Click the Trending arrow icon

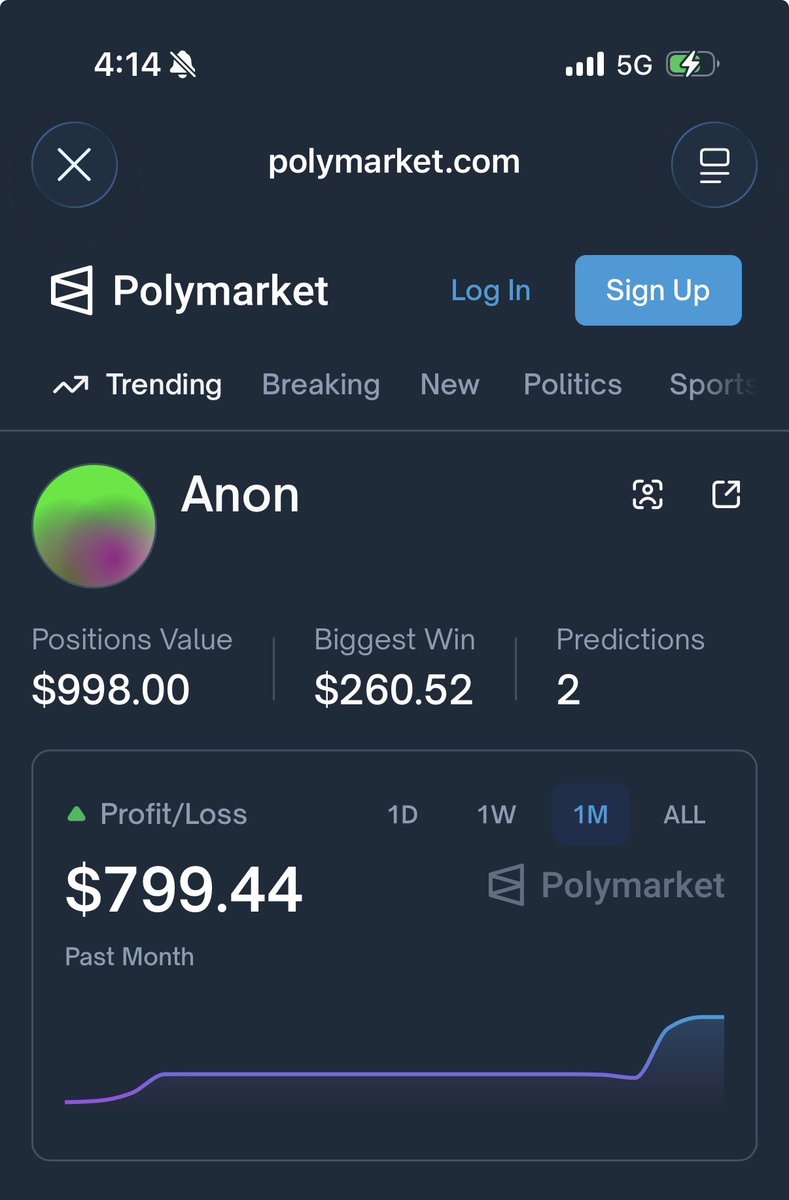click(70, 385)
